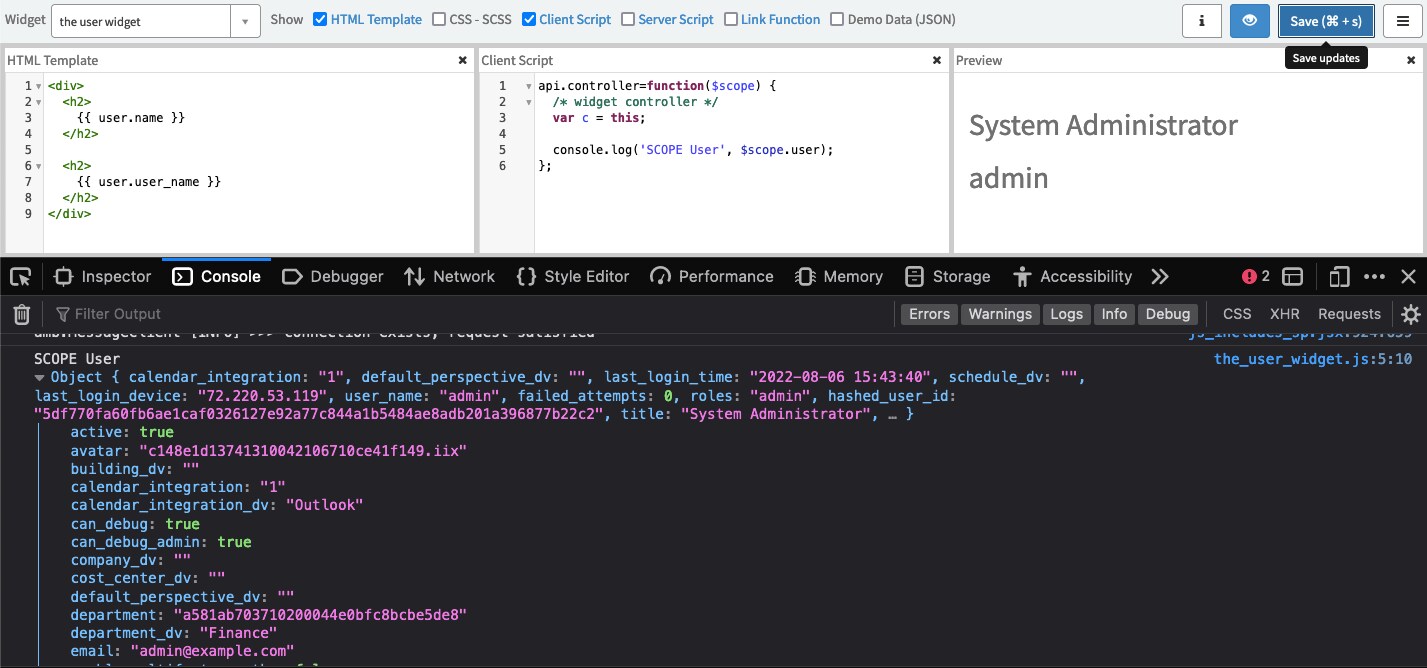
Task: Close the developer tools panel
Action: (x=1408, y=276)
